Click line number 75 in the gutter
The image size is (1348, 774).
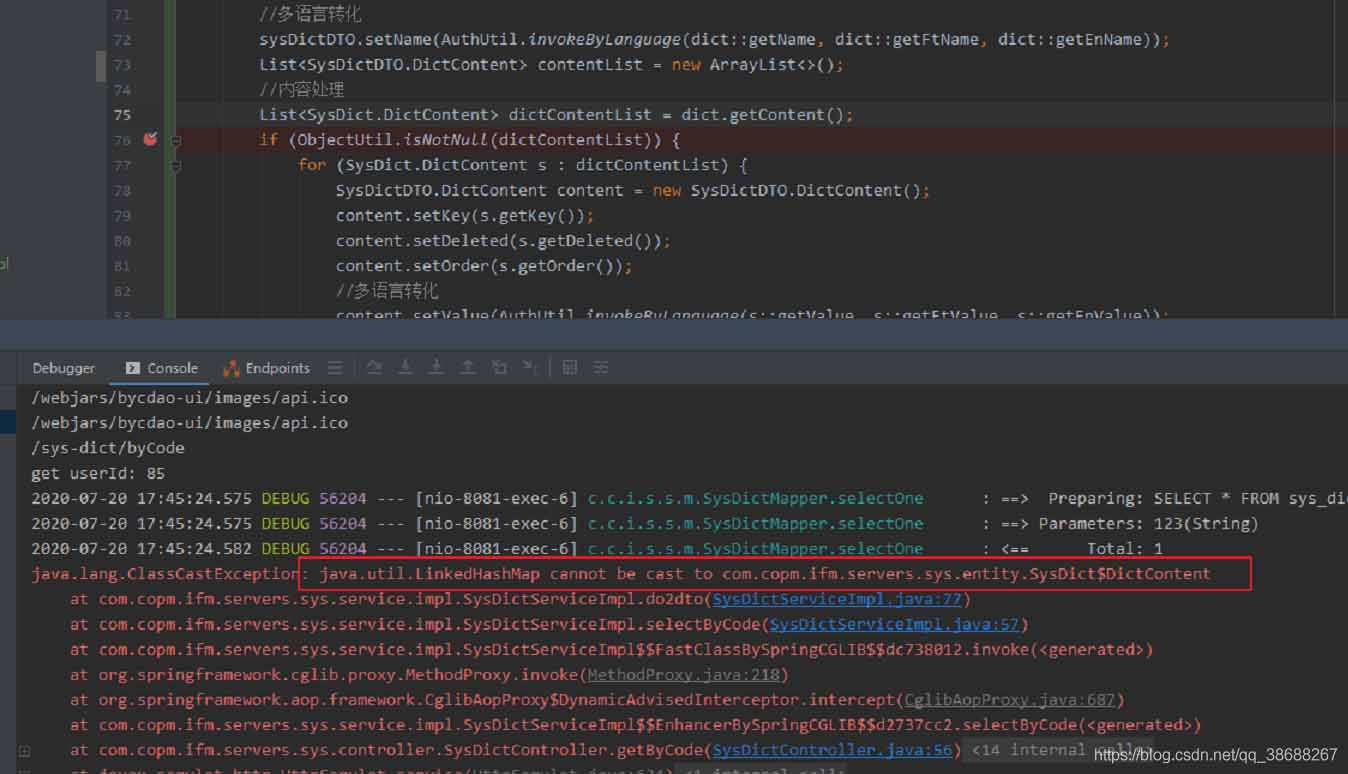point(122,115)
